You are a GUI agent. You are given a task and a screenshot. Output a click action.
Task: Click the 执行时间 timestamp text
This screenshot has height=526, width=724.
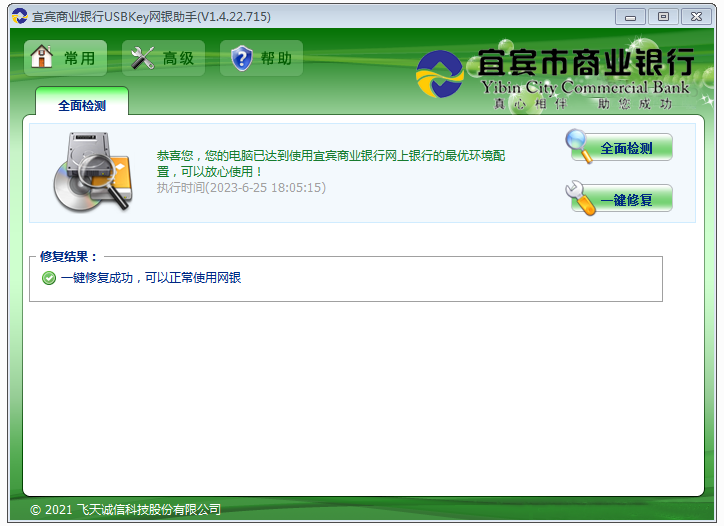pos(241,187)
